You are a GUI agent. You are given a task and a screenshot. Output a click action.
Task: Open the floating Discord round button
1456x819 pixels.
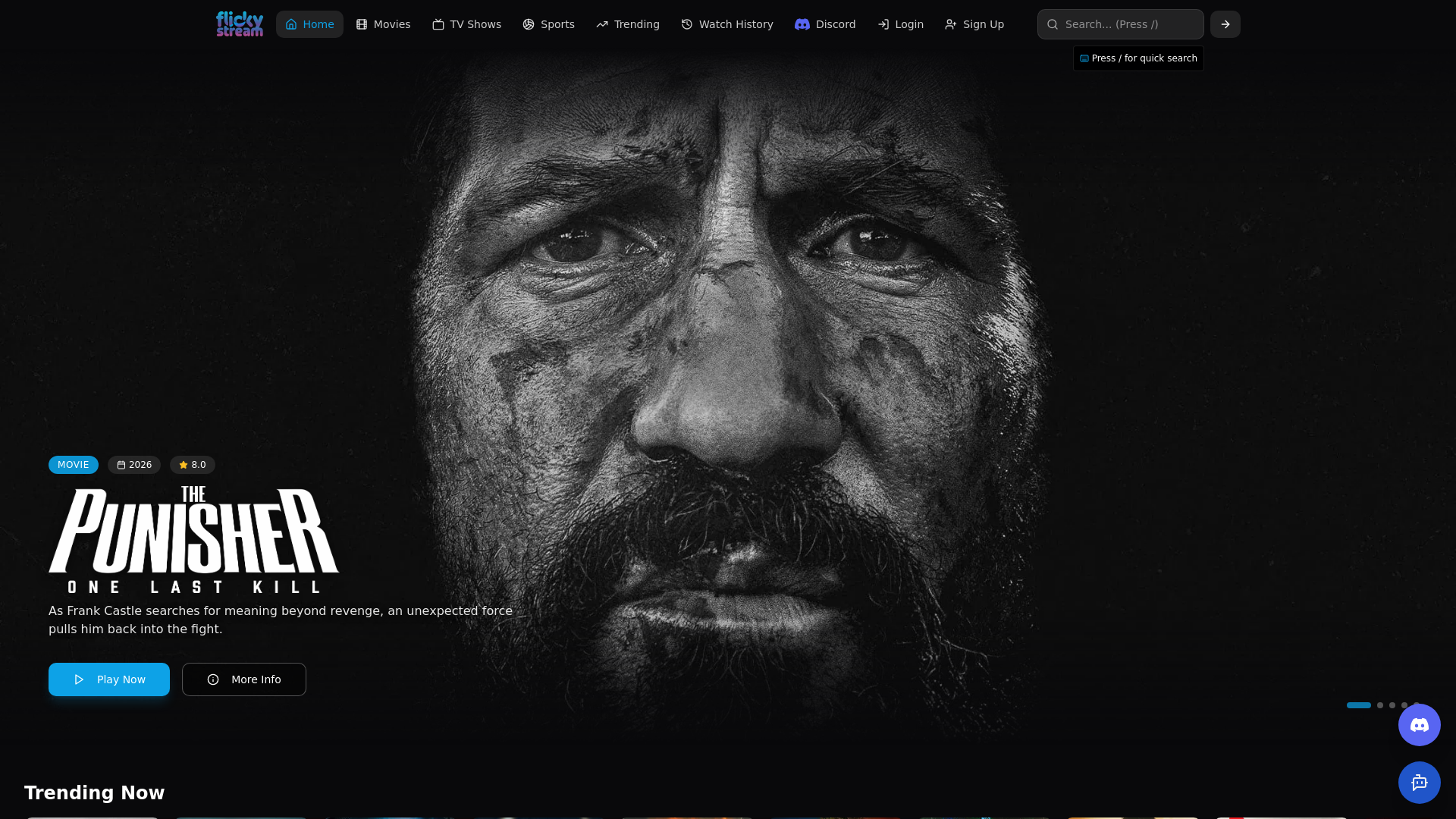click(x=1420, y=725)
